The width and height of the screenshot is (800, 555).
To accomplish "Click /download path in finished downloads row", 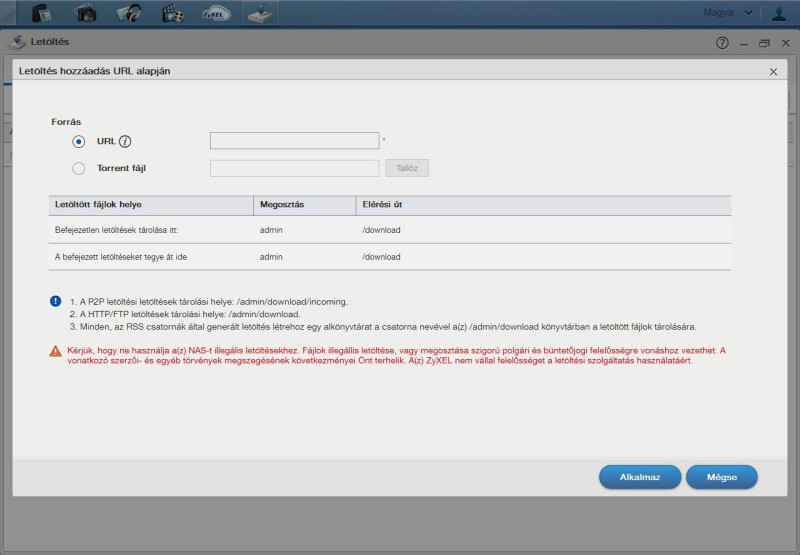I will [x=381, y=257].
